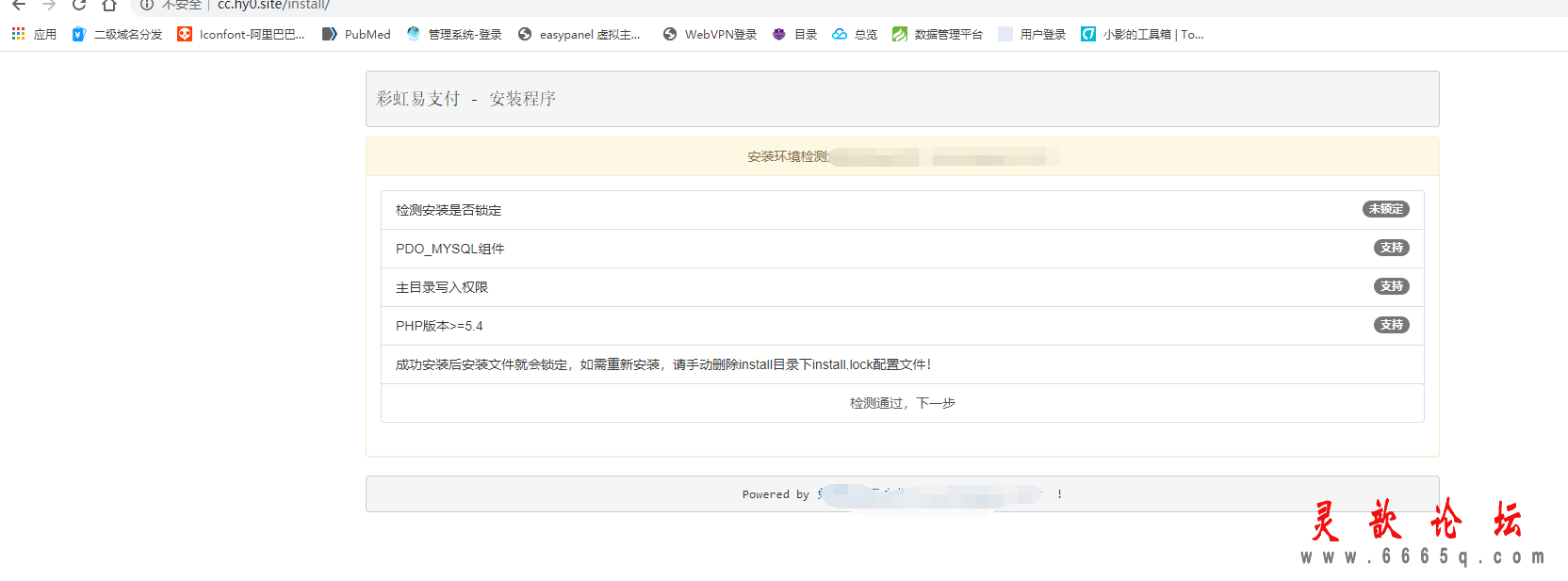Go to the browser home page
The width and height of the screenshot is (1568, 581).
click(x=109, y=5)
